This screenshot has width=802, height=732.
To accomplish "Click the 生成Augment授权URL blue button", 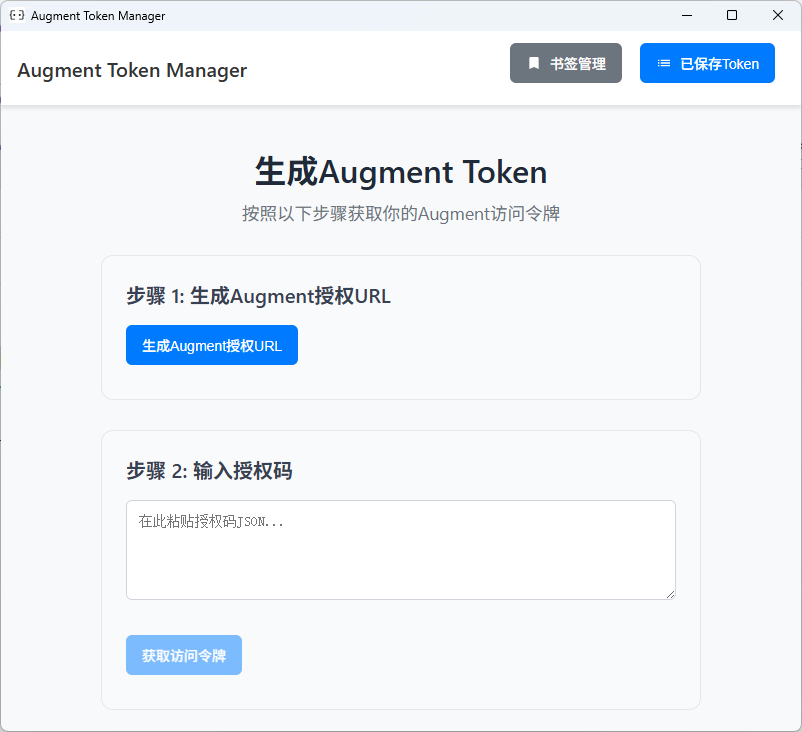I will (x=212, y=345).
